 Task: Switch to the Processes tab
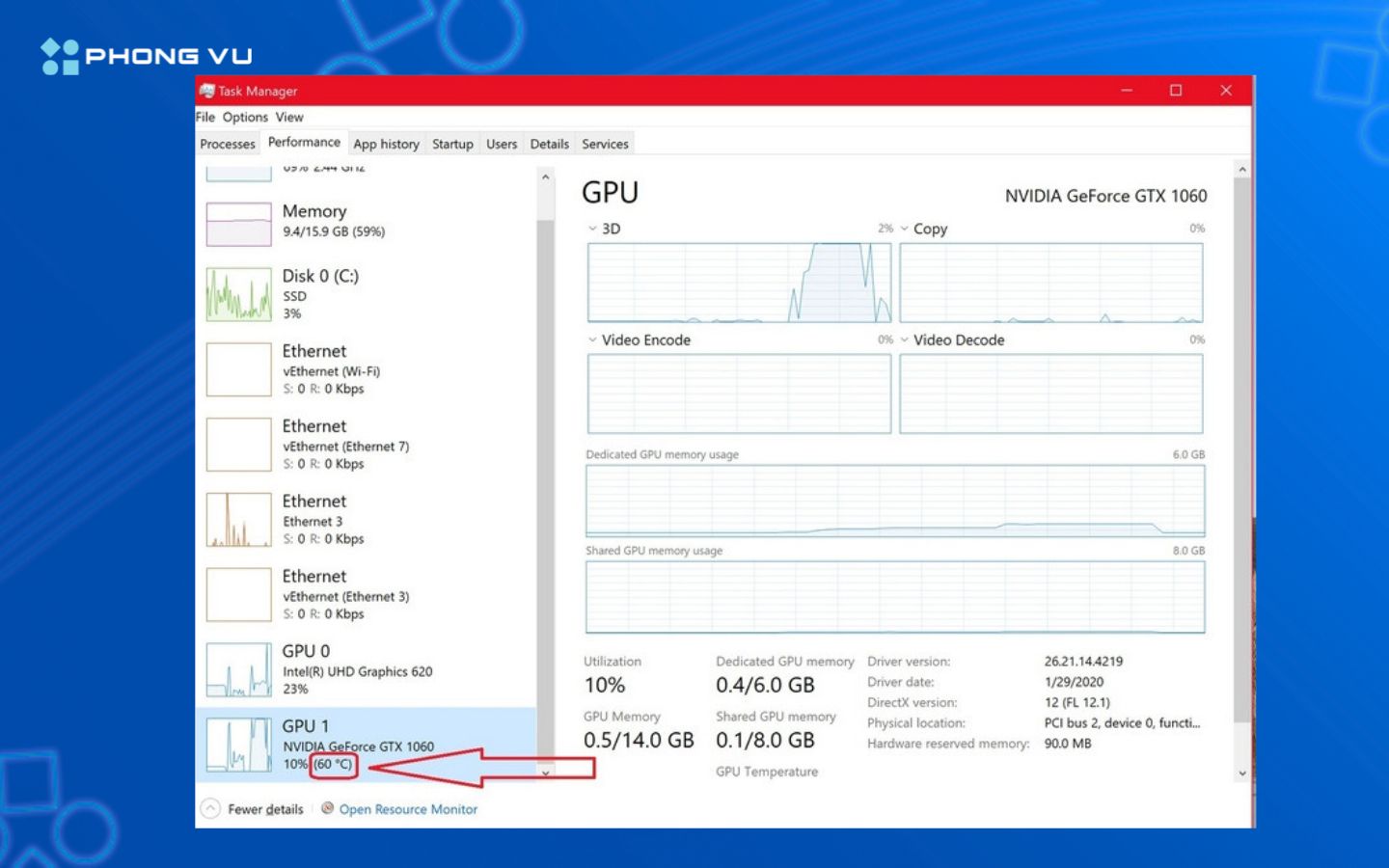pyautogui.click(x=228, y=144)
